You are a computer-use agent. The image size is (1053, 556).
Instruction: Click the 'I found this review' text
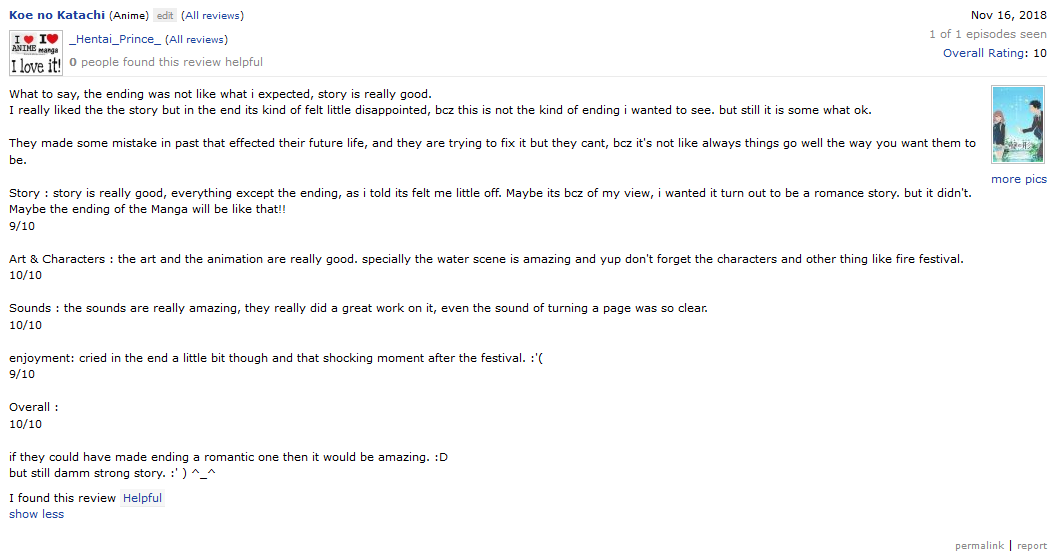click(63, 498)
